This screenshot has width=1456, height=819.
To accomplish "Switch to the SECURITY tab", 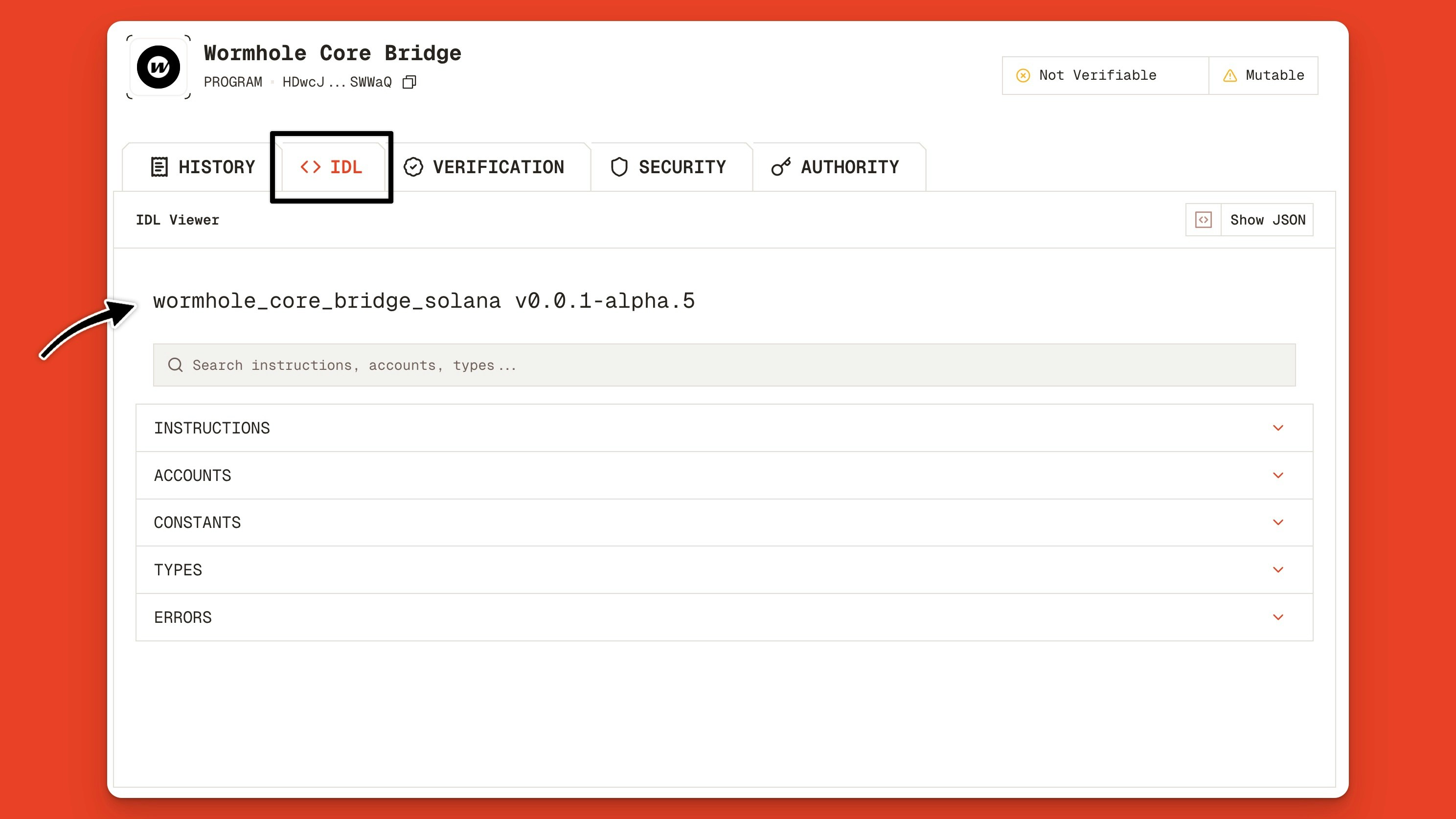I will click(x=682, y=166).
